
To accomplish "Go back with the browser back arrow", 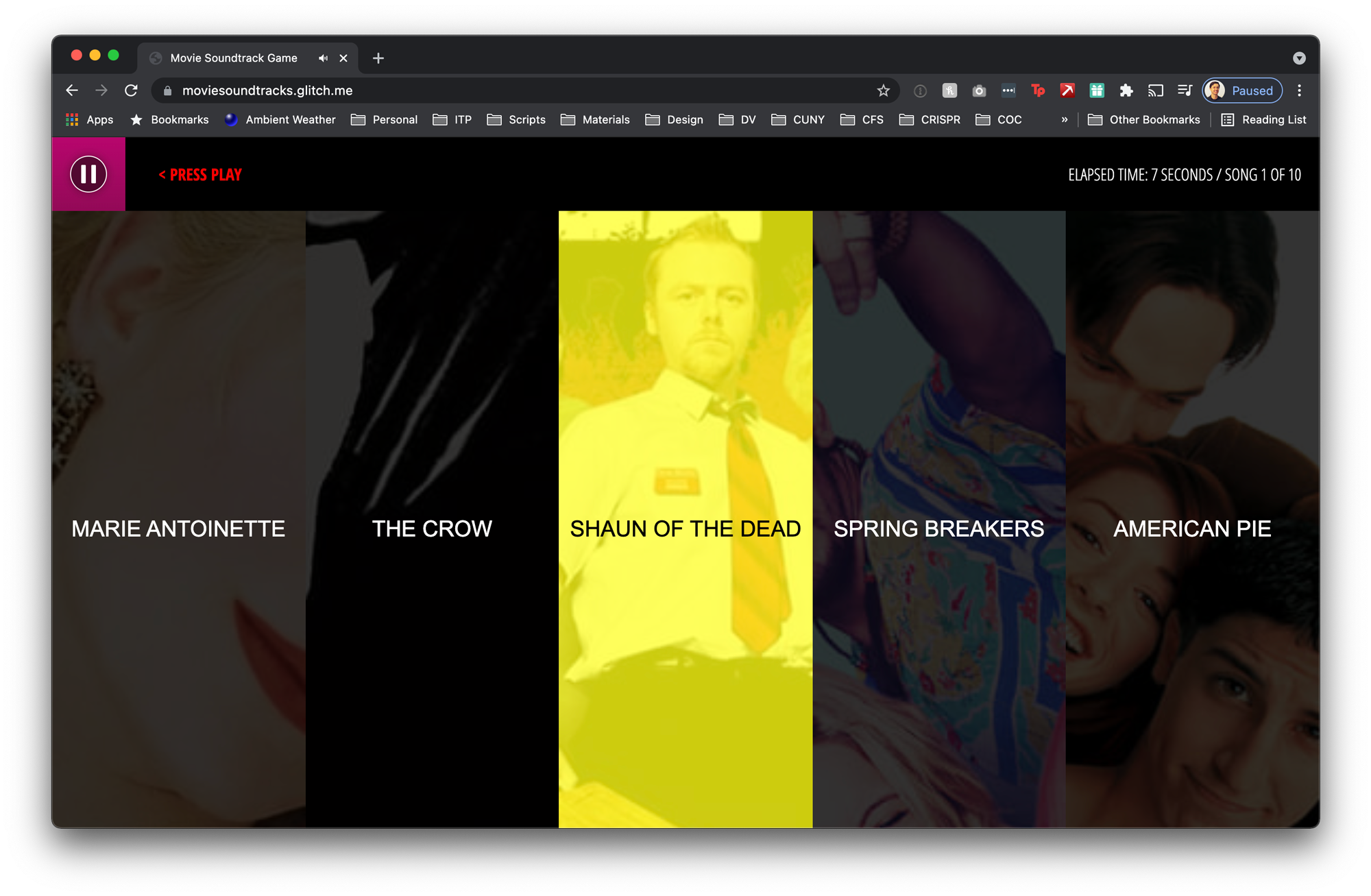I will click(72, 90).
